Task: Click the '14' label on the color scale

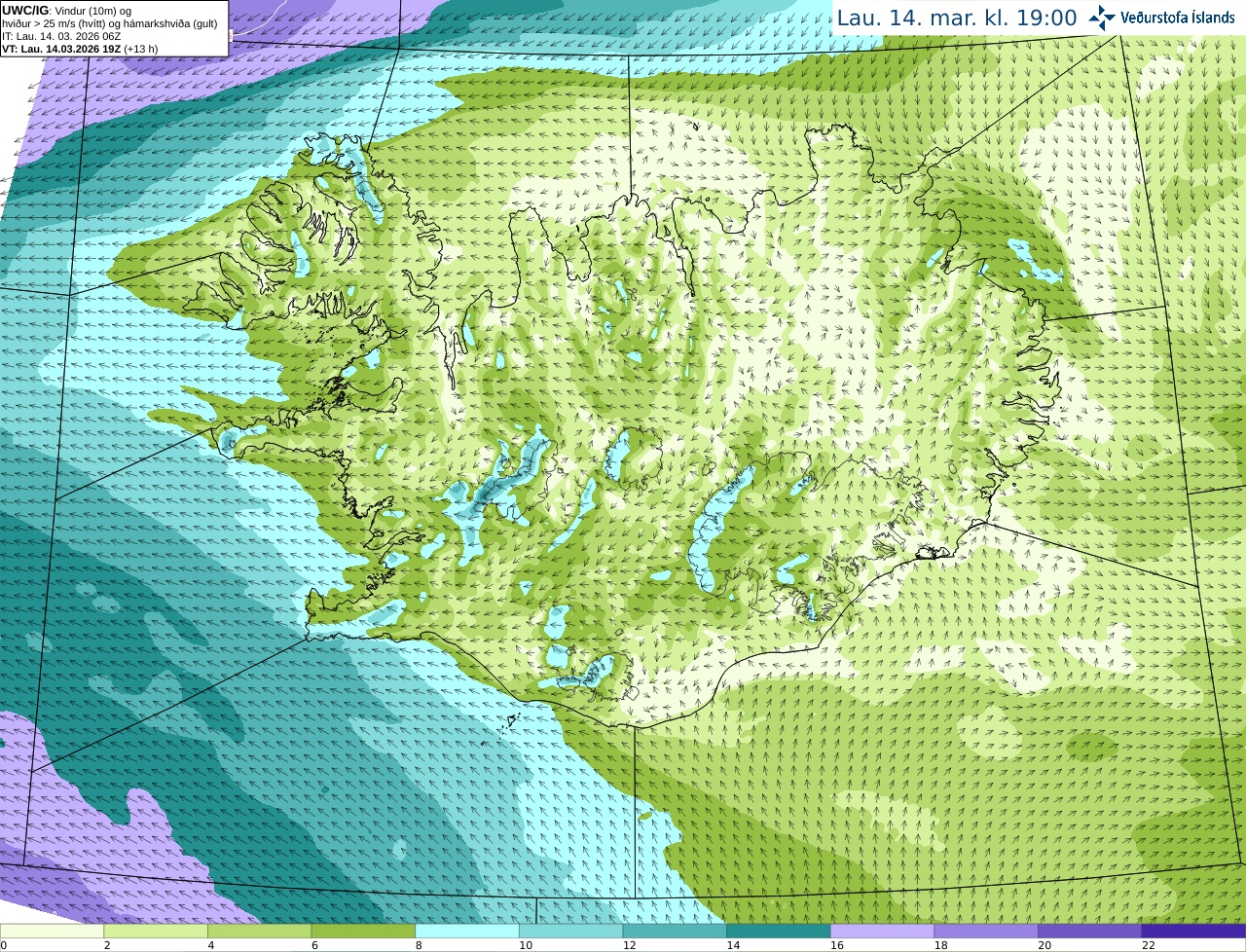Action: tap(733, 945)
